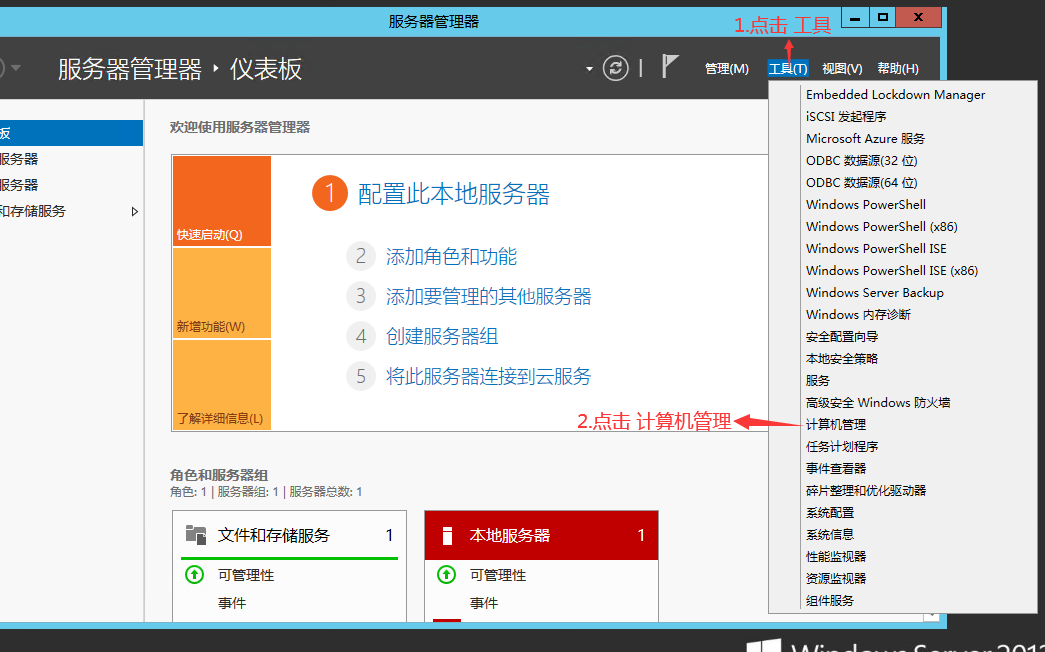Click green manageability status icon under 本地服务器
The height and width of the screenshot is (652, 1045).
(447, 575)
